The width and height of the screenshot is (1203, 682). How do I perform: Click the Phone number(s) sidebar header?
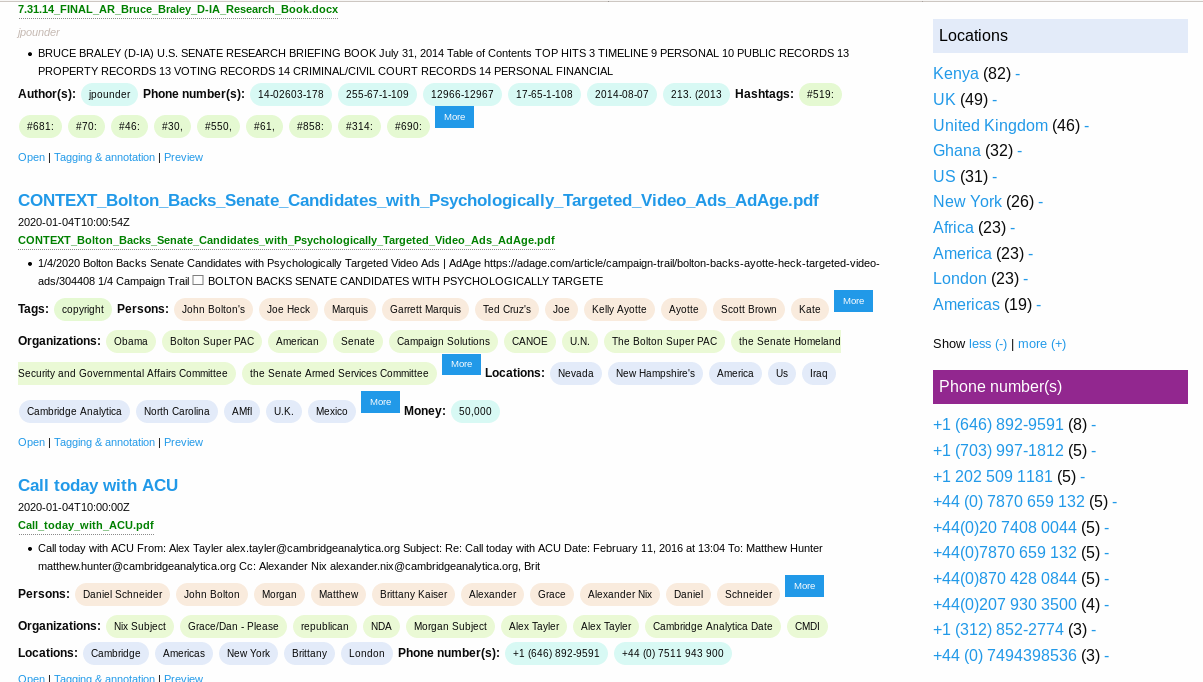(1060, 387)
